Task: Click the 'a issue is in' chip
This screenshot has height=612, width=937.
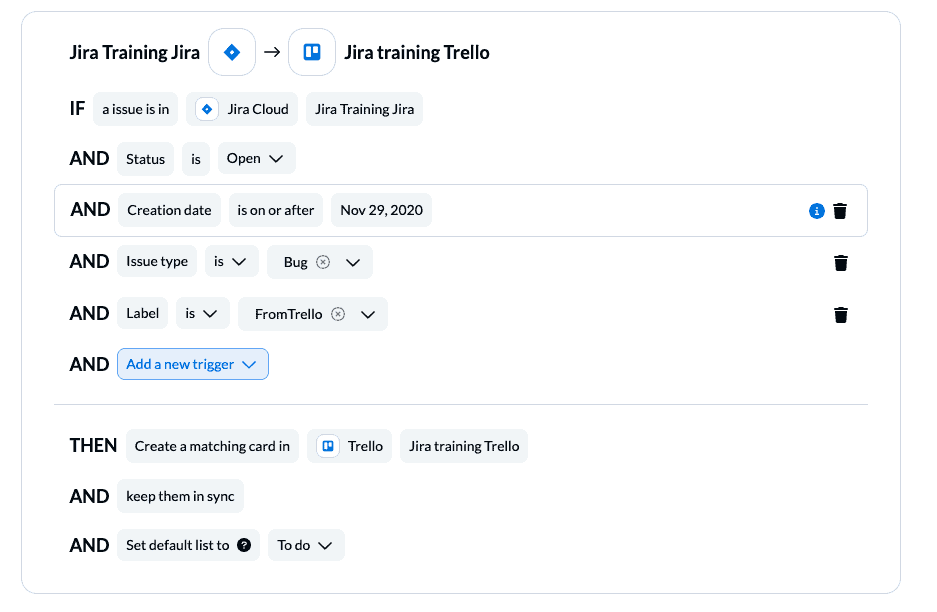Action: click(x=136, y=109)
